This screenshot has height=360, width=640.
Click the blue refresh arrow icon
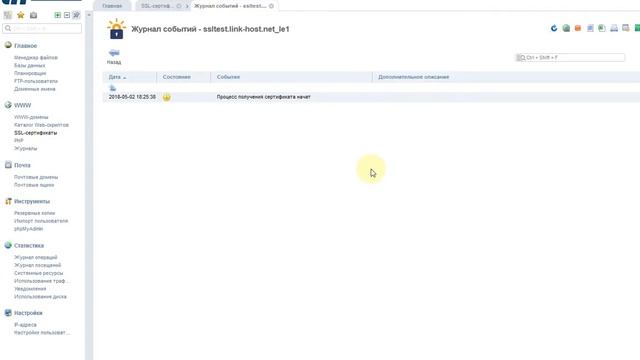pos(554,28)
